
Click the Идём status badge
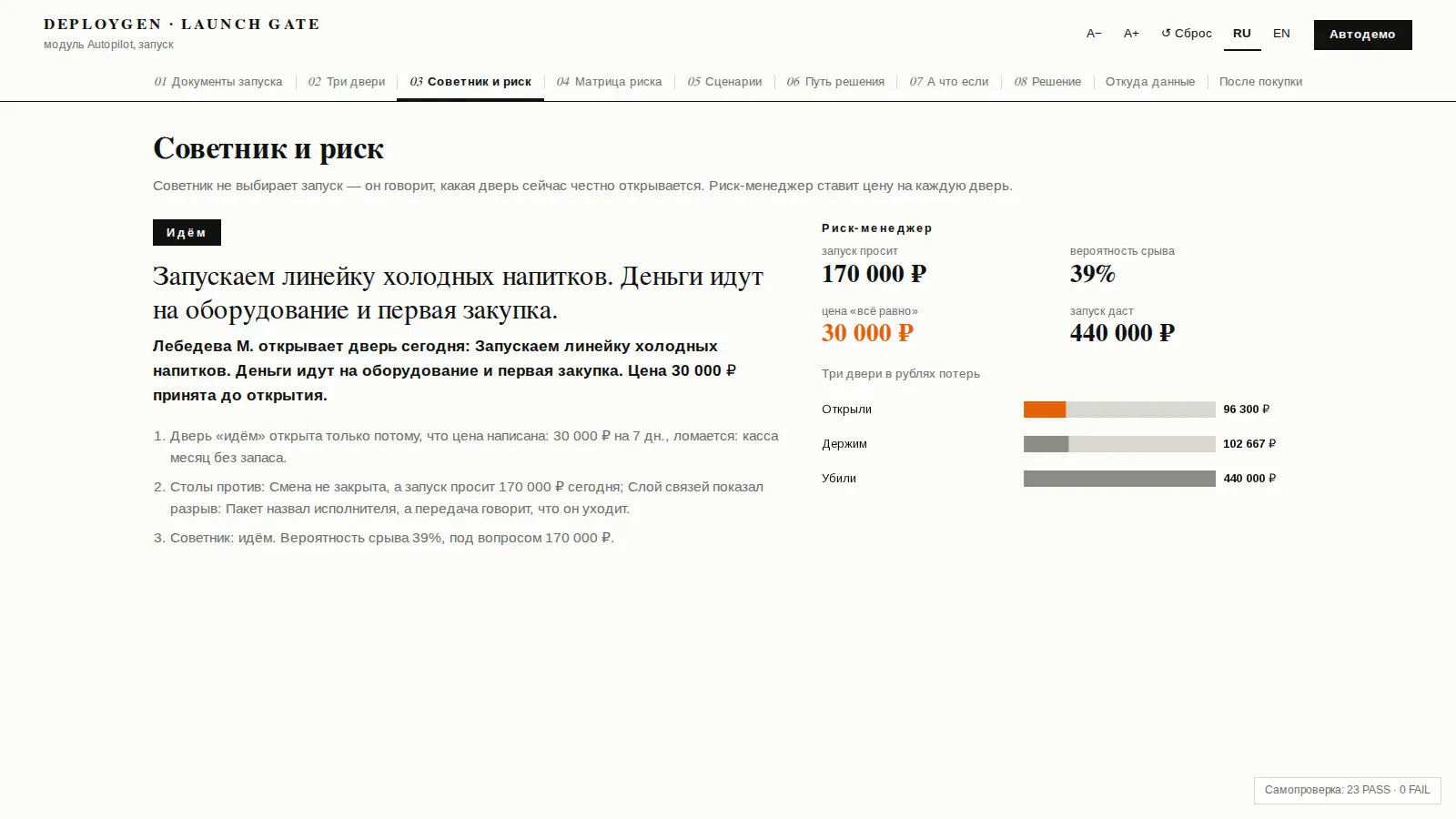(x=187, y=233)
